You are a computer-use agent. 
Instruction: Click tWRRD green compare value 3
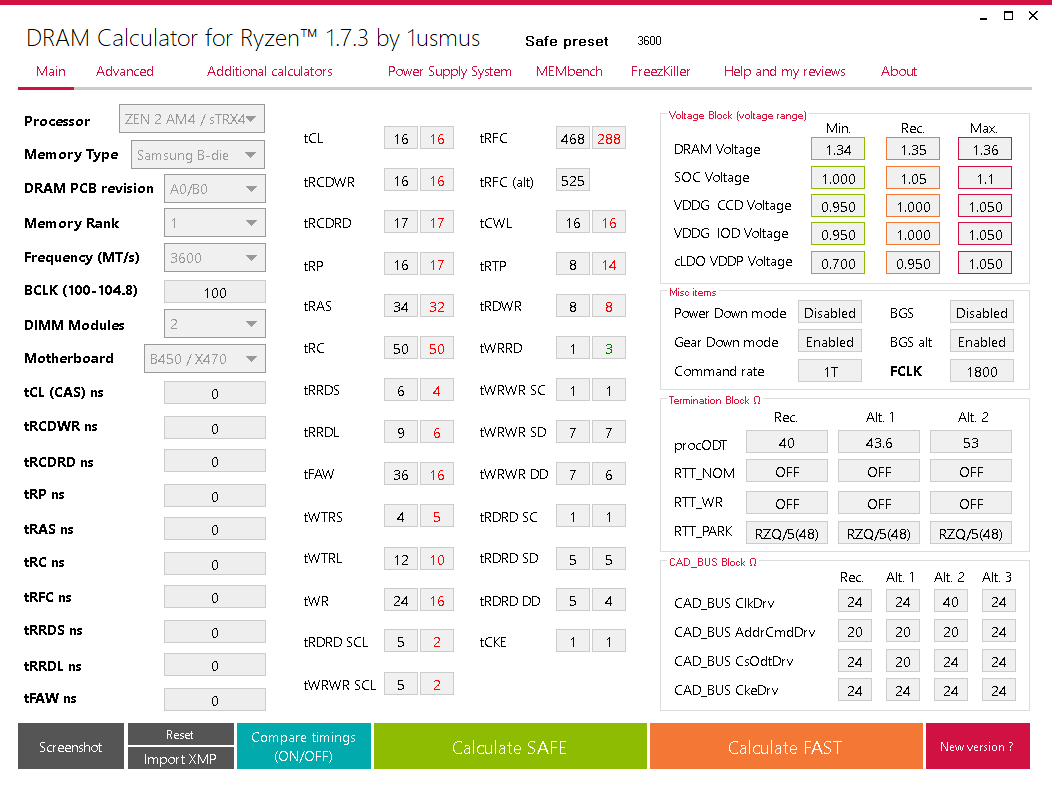point(609,348)
